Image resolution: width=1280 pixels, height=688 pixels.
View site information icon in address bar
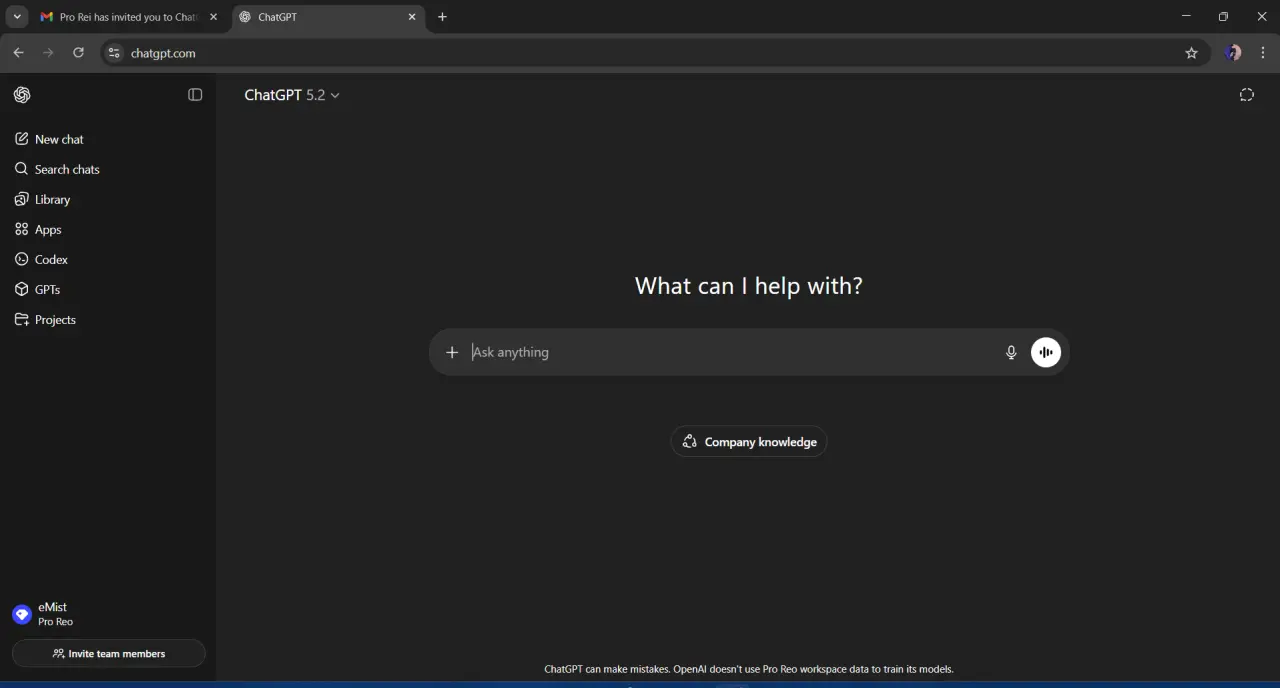point(114,53)
